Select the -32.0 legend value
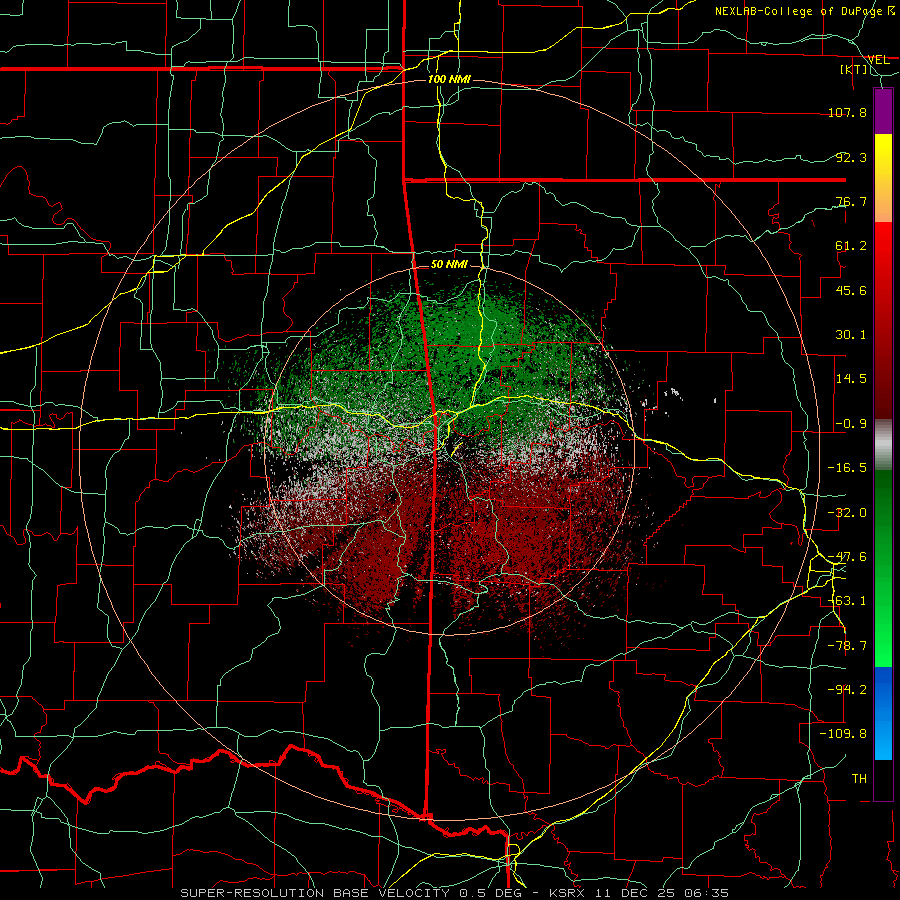The image size is (900, 900). coord(847,513)
